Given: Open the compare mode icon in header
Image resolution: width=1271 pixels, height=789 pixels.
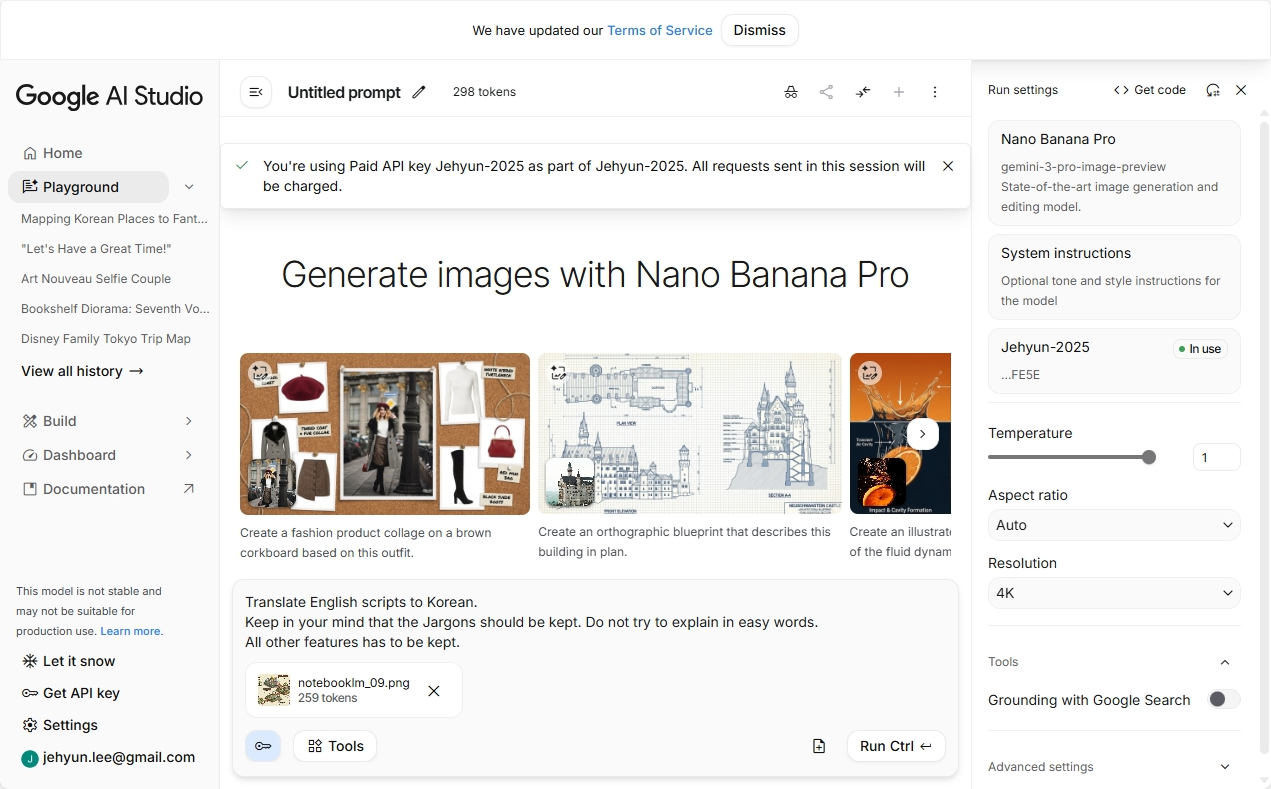Looking at the screenshot, I should 863,92.
